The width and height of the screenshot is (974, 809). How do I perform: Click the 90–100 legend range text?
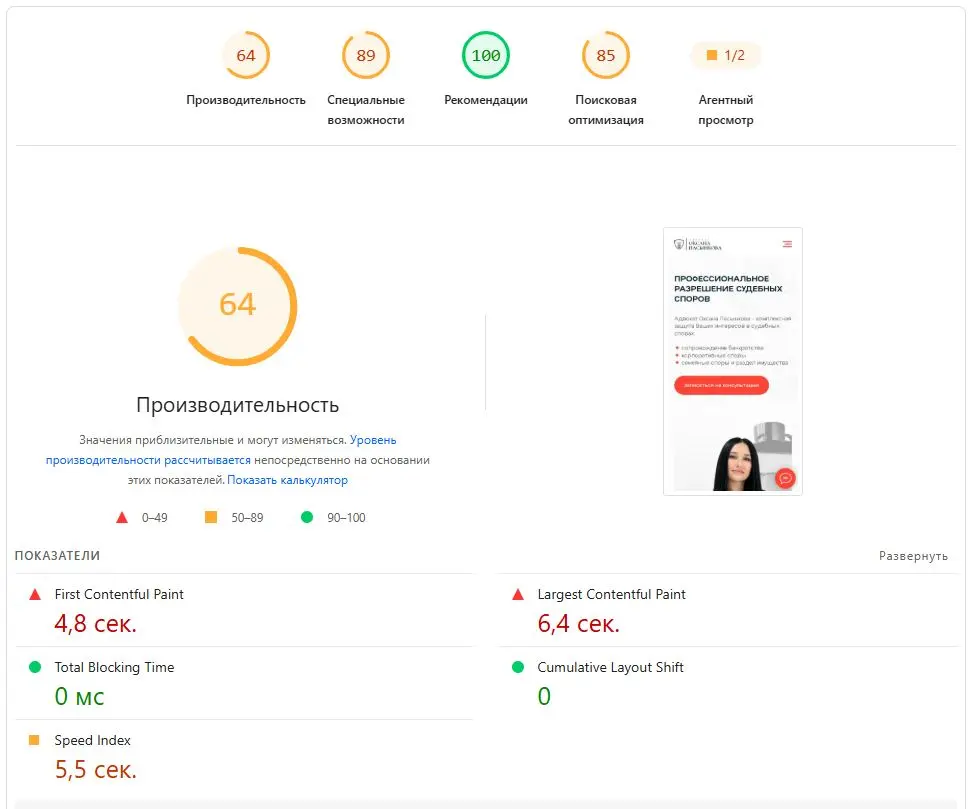point(347,518)
